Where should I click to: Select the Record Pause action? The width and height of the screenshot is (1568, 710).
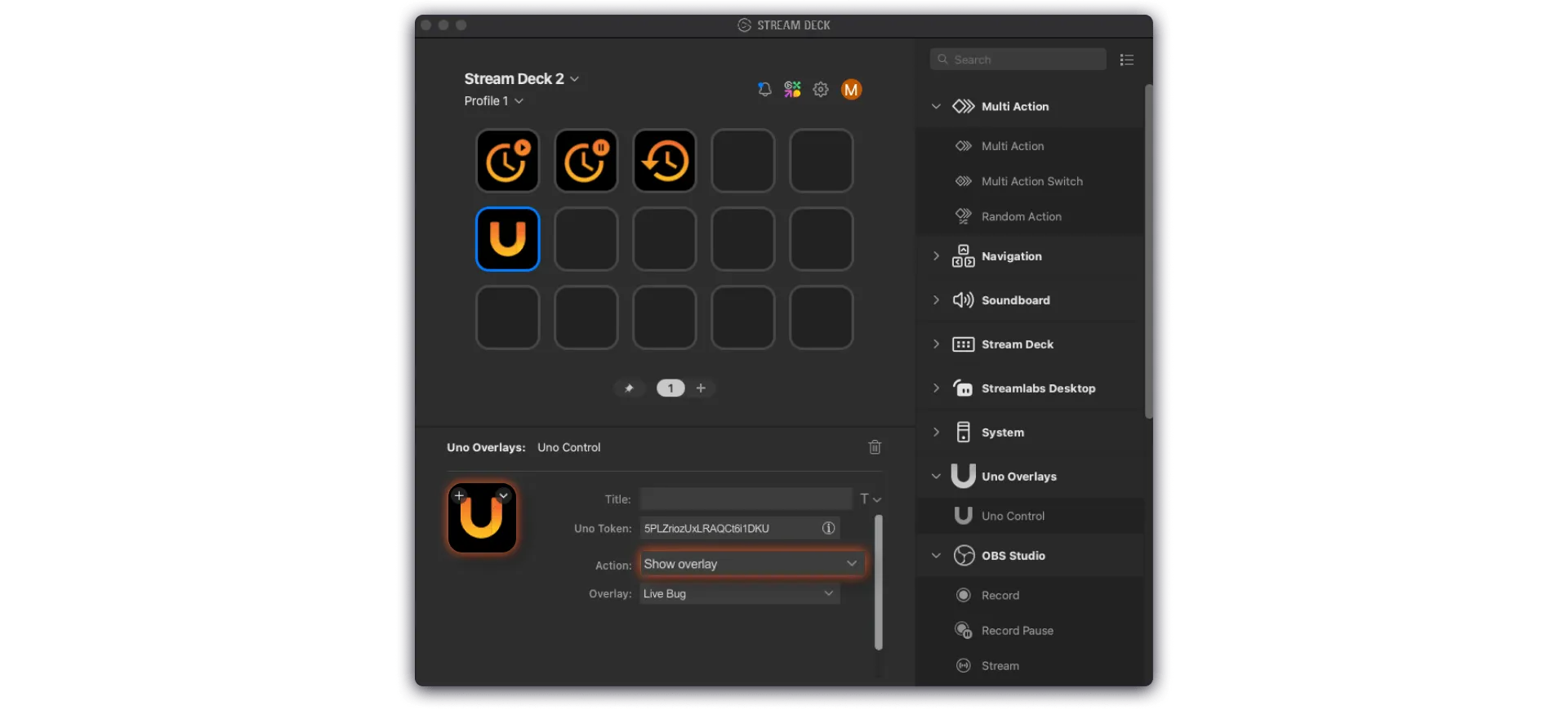[x=1031, y=630]
